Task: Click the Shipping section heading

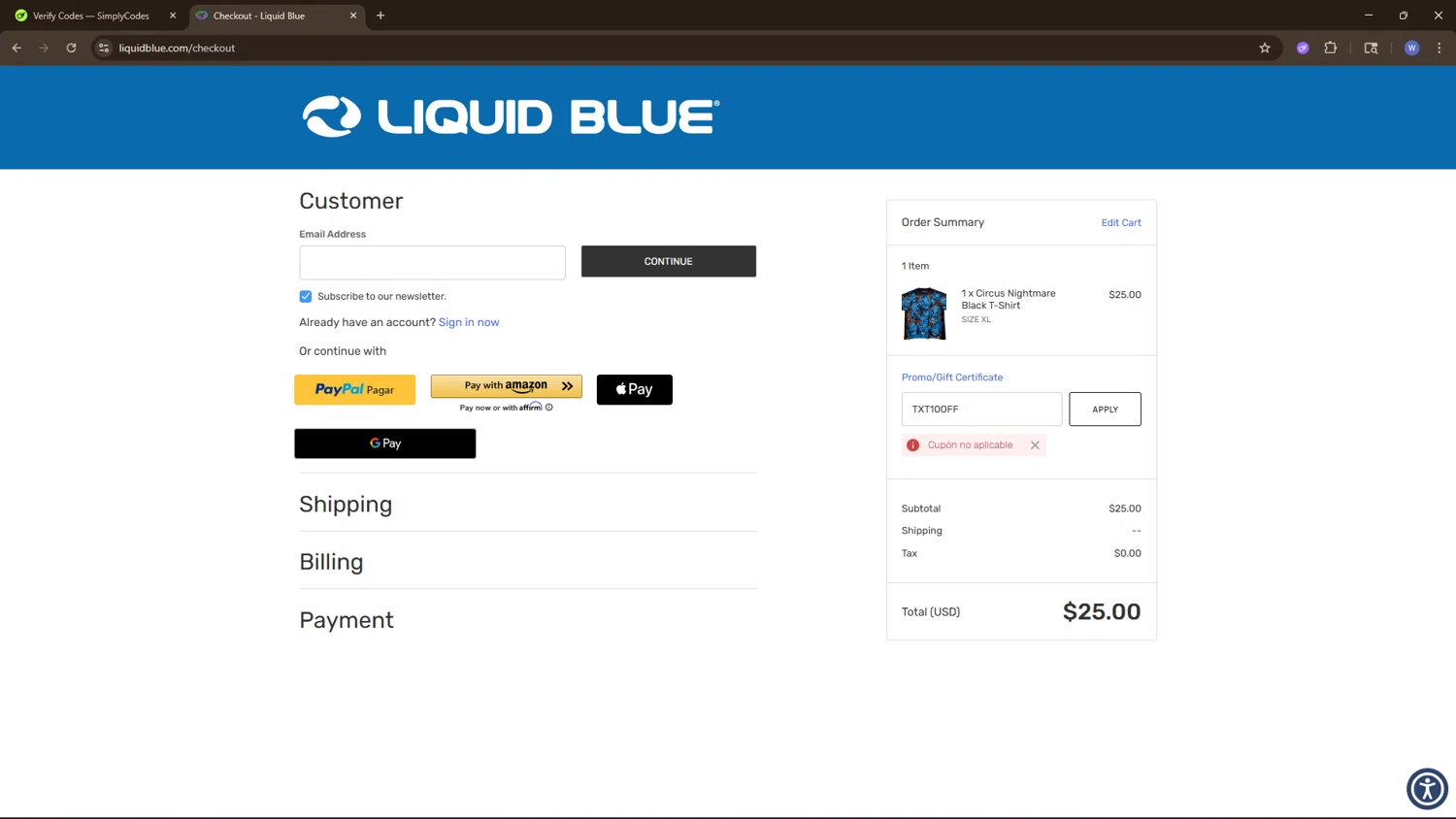Action: pyautogui.click(x=346, y=505)
